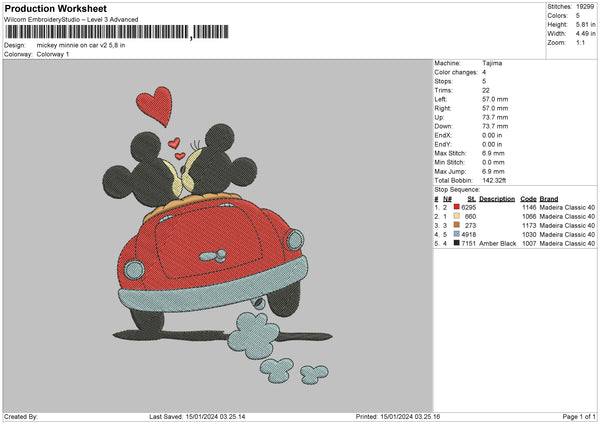Click the 'Brand' column header
Viewport: 600px width, 424px height.
(549, 199)
